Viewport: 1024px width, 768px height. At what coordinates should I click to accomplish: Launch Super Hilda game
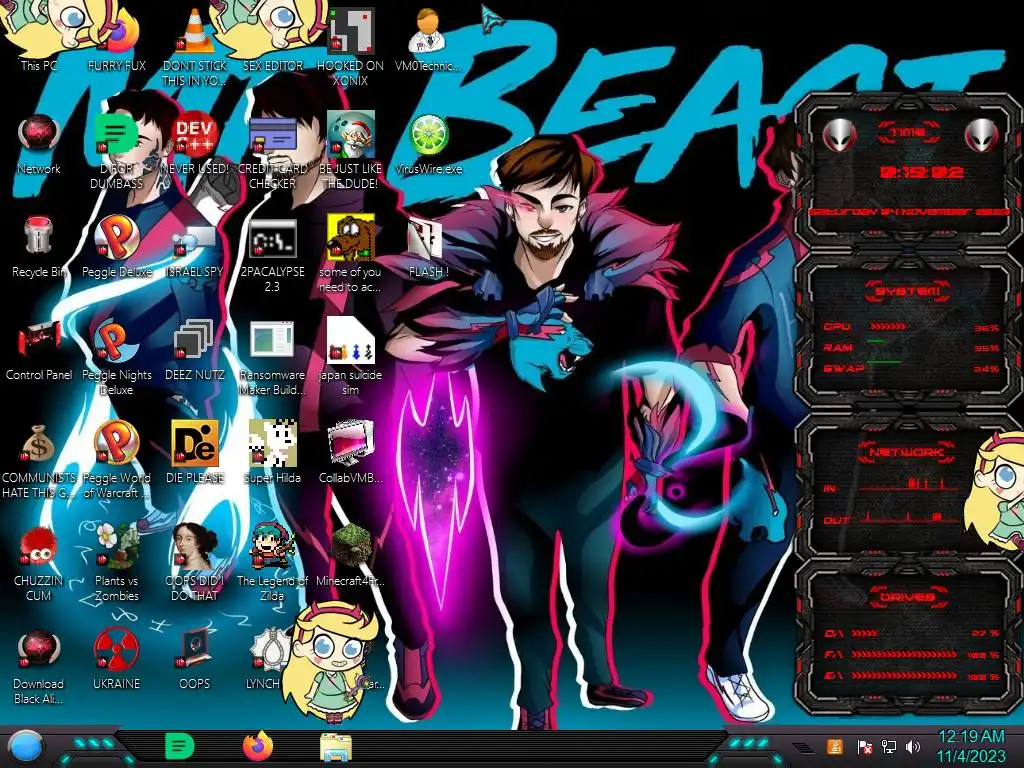coord(272,443)
